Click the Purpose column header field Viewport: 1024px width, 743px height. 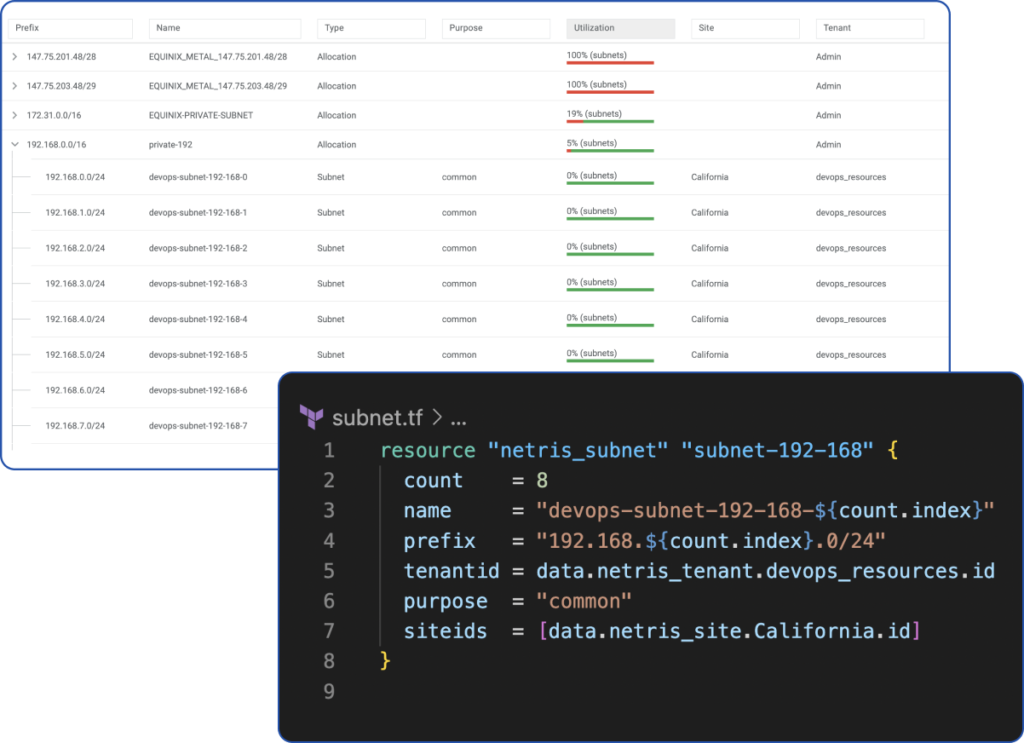pyautogui.click(x=496, y=28)
